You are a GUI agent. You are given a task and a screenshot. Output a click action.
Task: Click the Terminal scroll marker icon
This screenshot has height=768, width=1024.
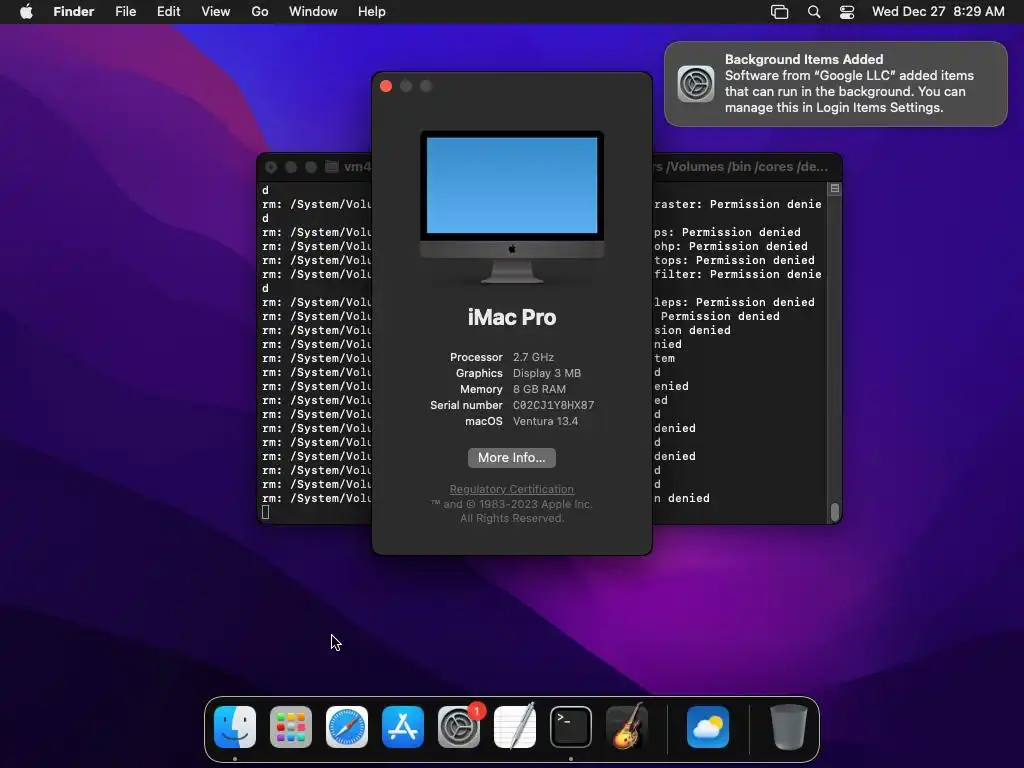(835, 189)
